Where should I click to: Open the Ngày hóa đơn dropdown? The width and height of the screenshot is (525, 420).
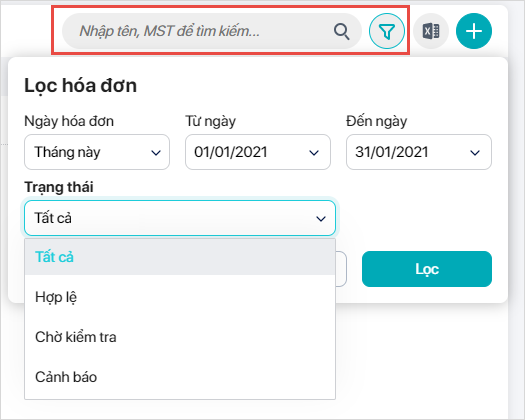pyautogui.click(x=97, y=152)
